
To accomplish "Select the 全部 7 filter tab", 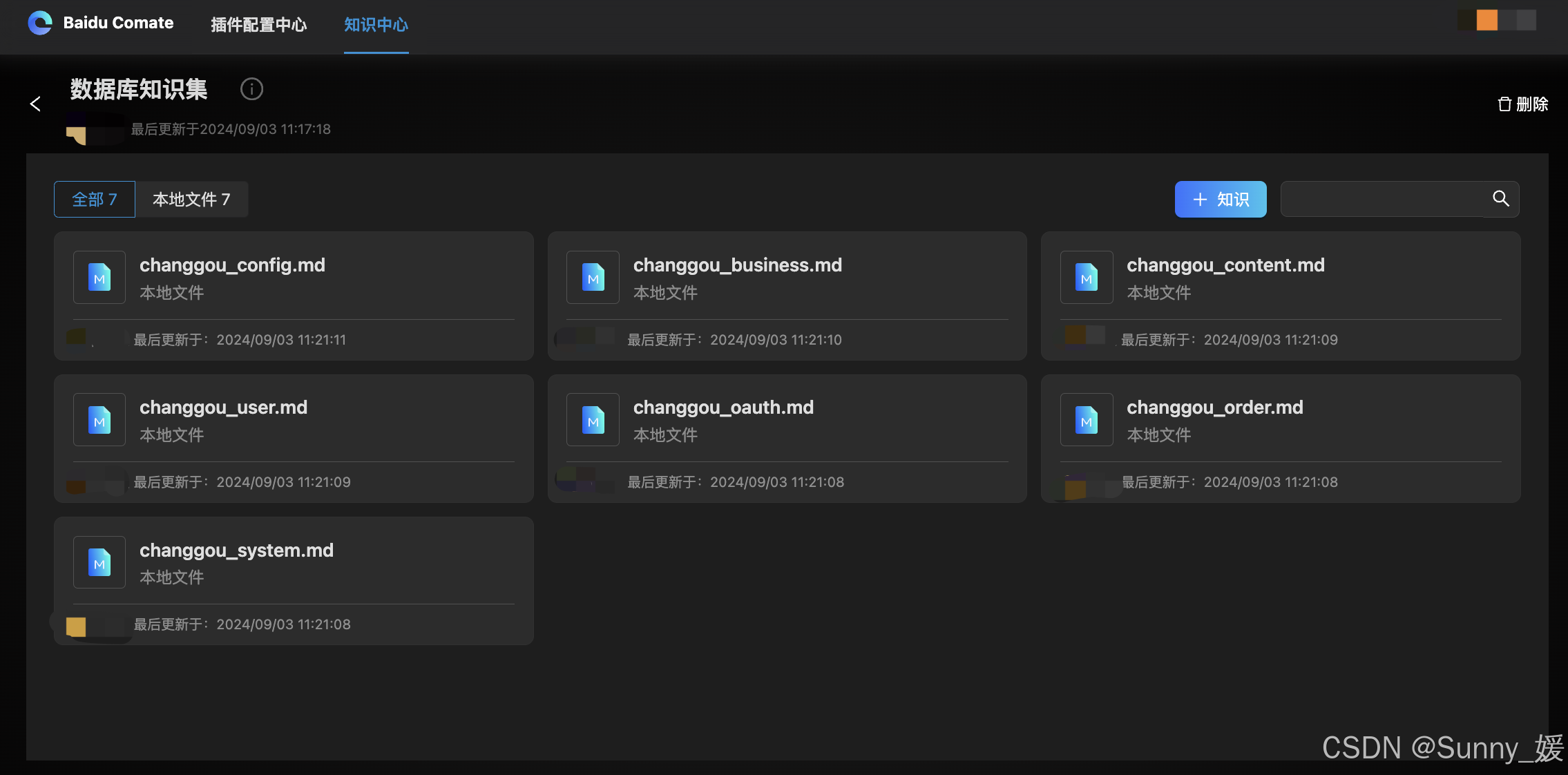I will [95, 200].
